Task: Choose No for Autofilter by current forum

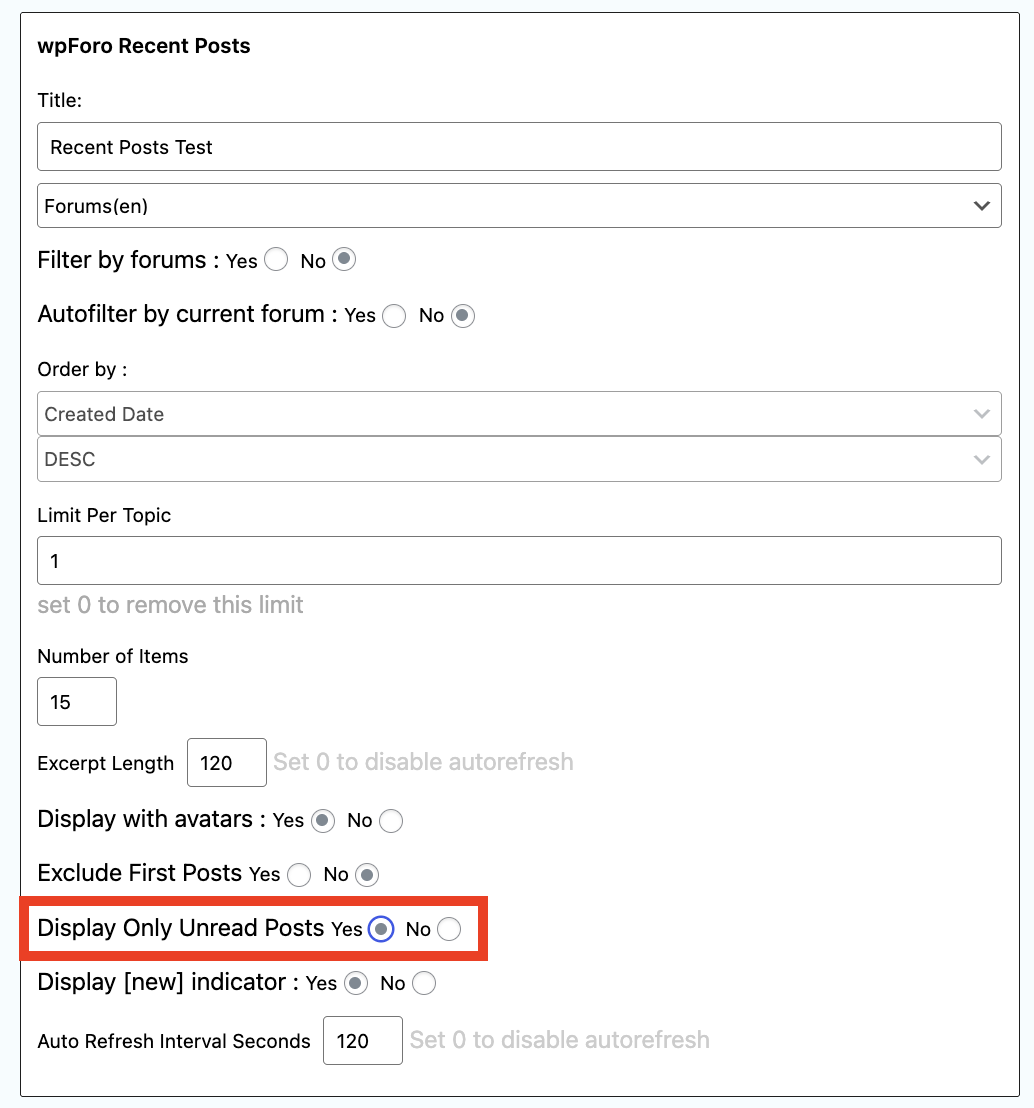Action: [462, 316]
